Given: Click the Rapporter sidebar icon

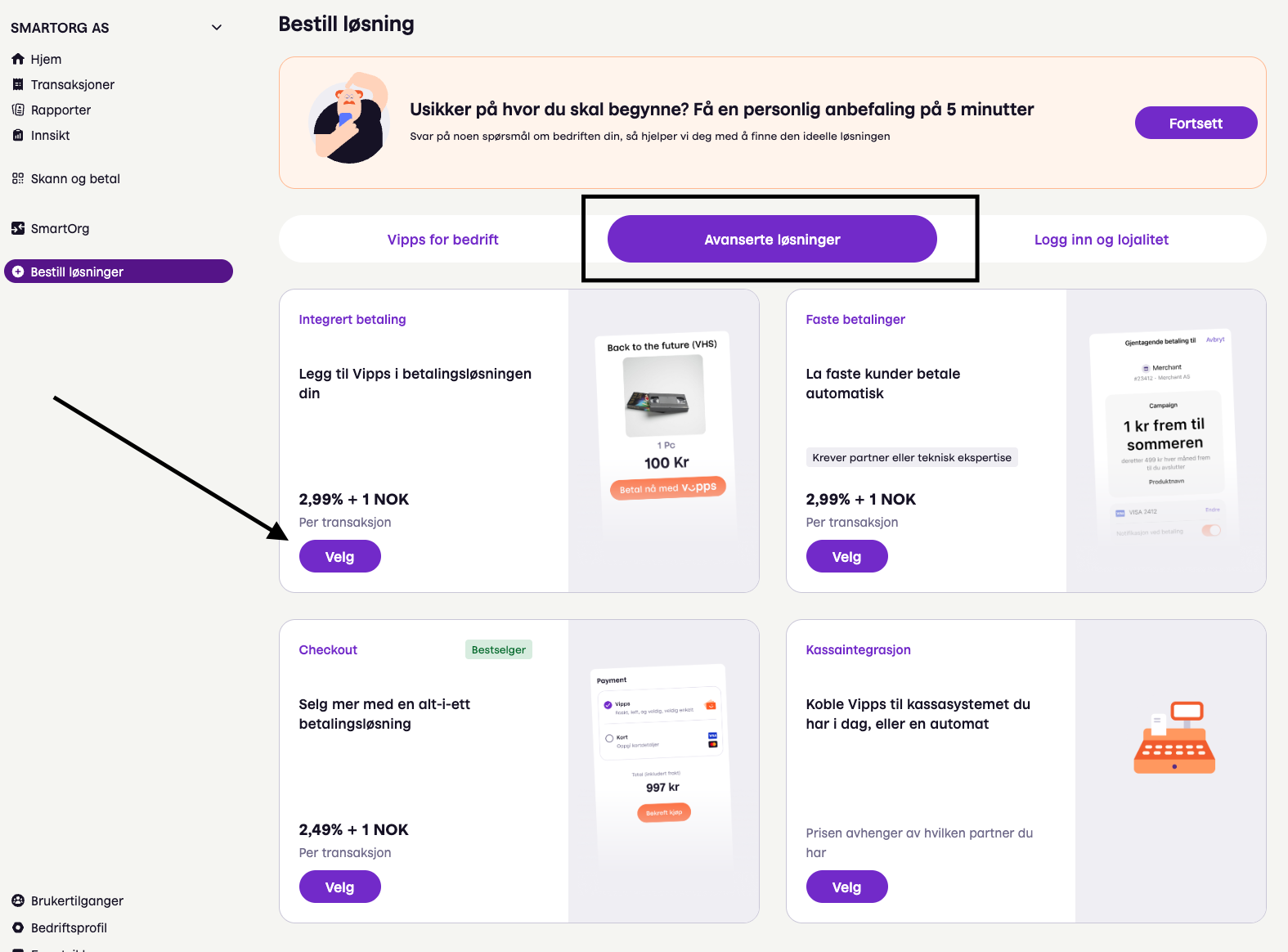Looking at the screenshot, I should coord(18,110).
